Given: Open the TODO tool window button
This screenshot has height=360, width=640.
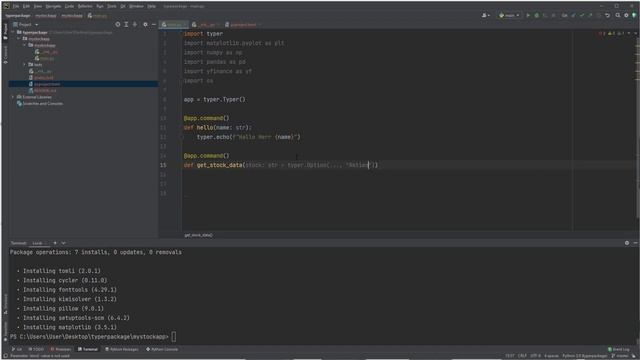Looking at the screenshot, I should [x=36, y=349].
